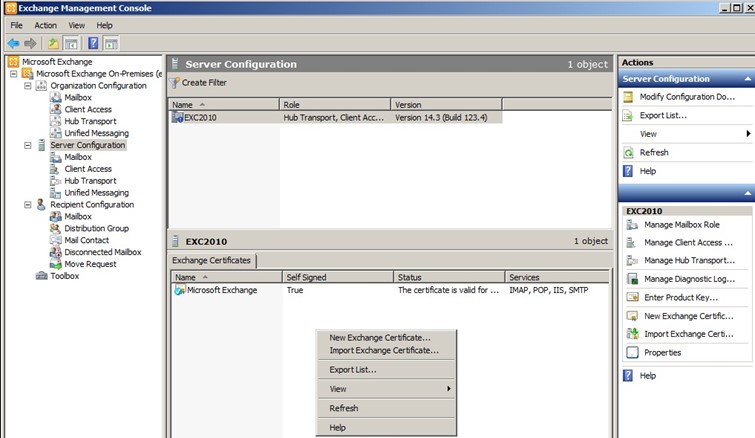Viewport: 755px width, 438px height.
Task: Collapse the Organization Configuration tree node
Action: pyautogui.click(x=27, y=86)
